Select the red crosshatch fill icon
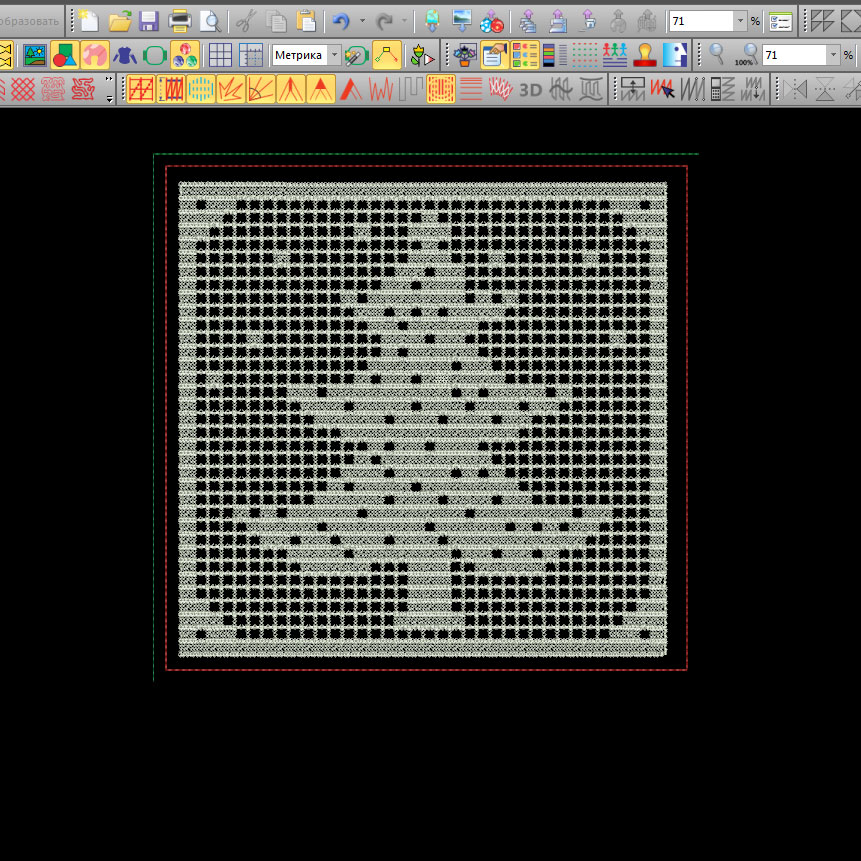Screen dimensions: 861x861 click(23, 89)
